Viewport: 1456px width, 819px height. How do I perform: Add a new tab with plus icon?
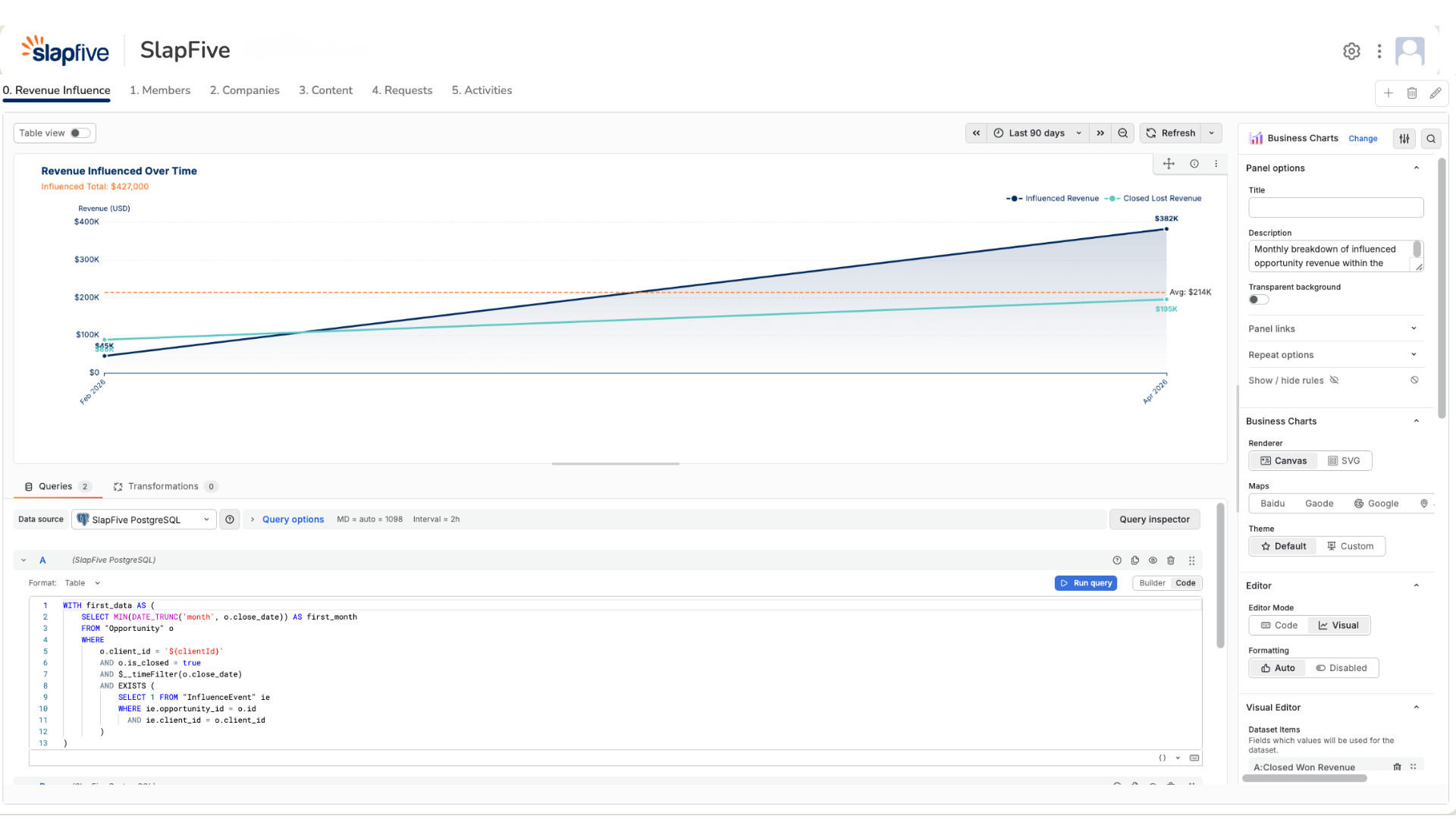pos(1388,93)
